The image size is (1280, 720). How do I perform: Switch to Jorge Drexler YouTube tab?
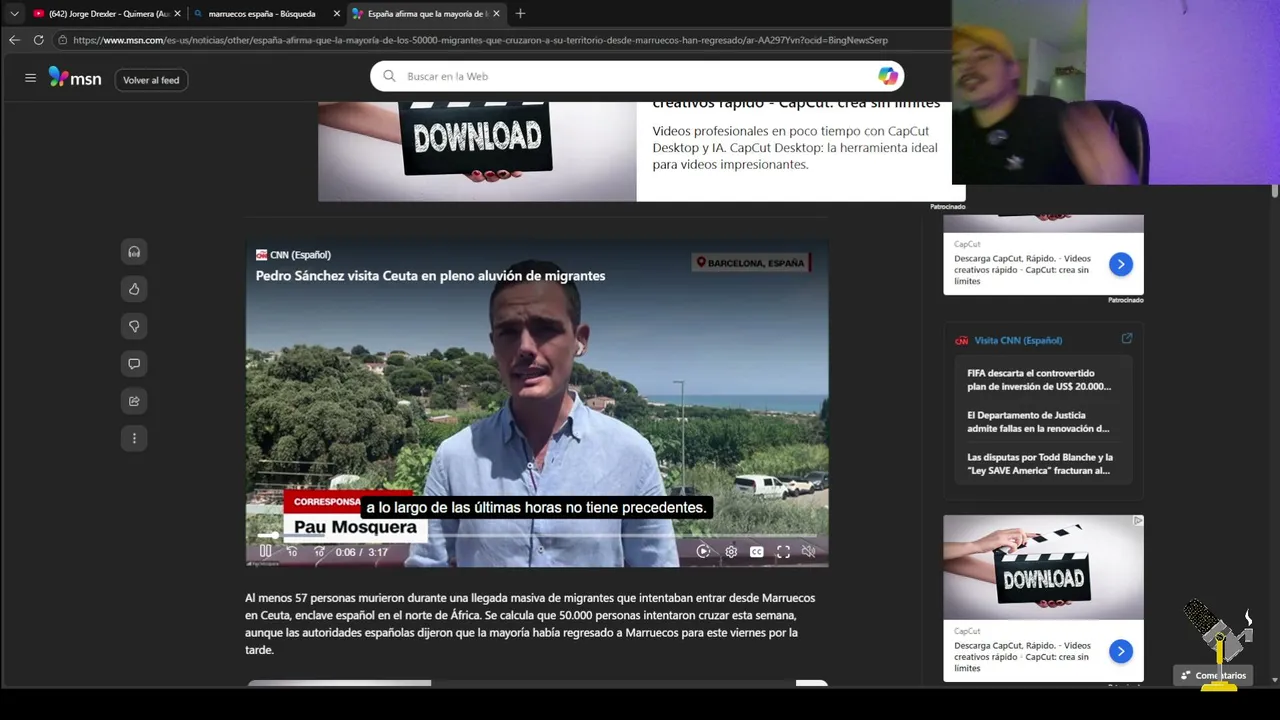coord(105,14)
